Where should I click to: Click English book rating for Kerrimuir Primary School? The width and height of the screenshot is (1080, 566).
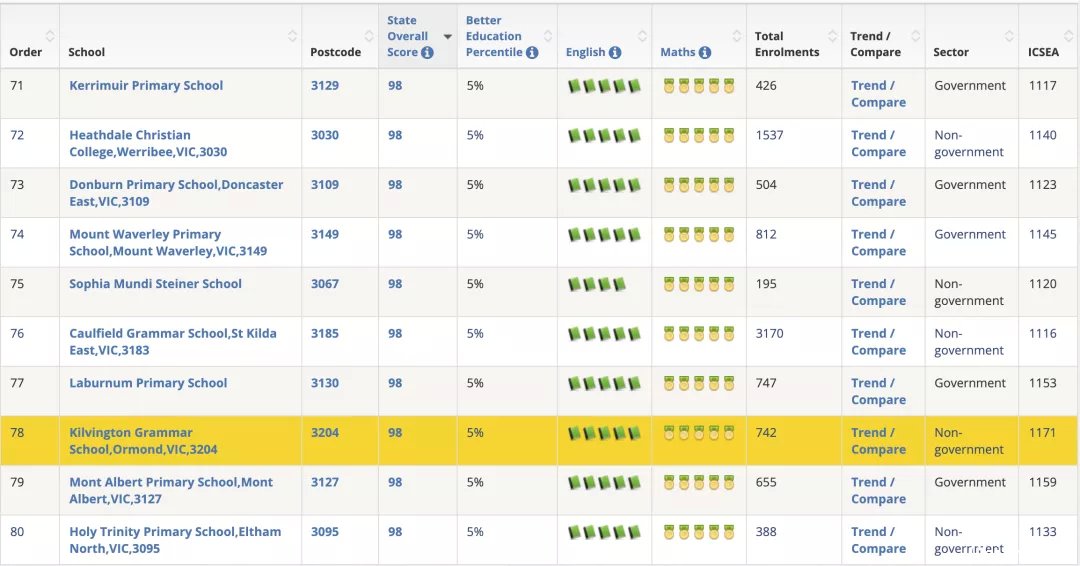click(604, 86)
